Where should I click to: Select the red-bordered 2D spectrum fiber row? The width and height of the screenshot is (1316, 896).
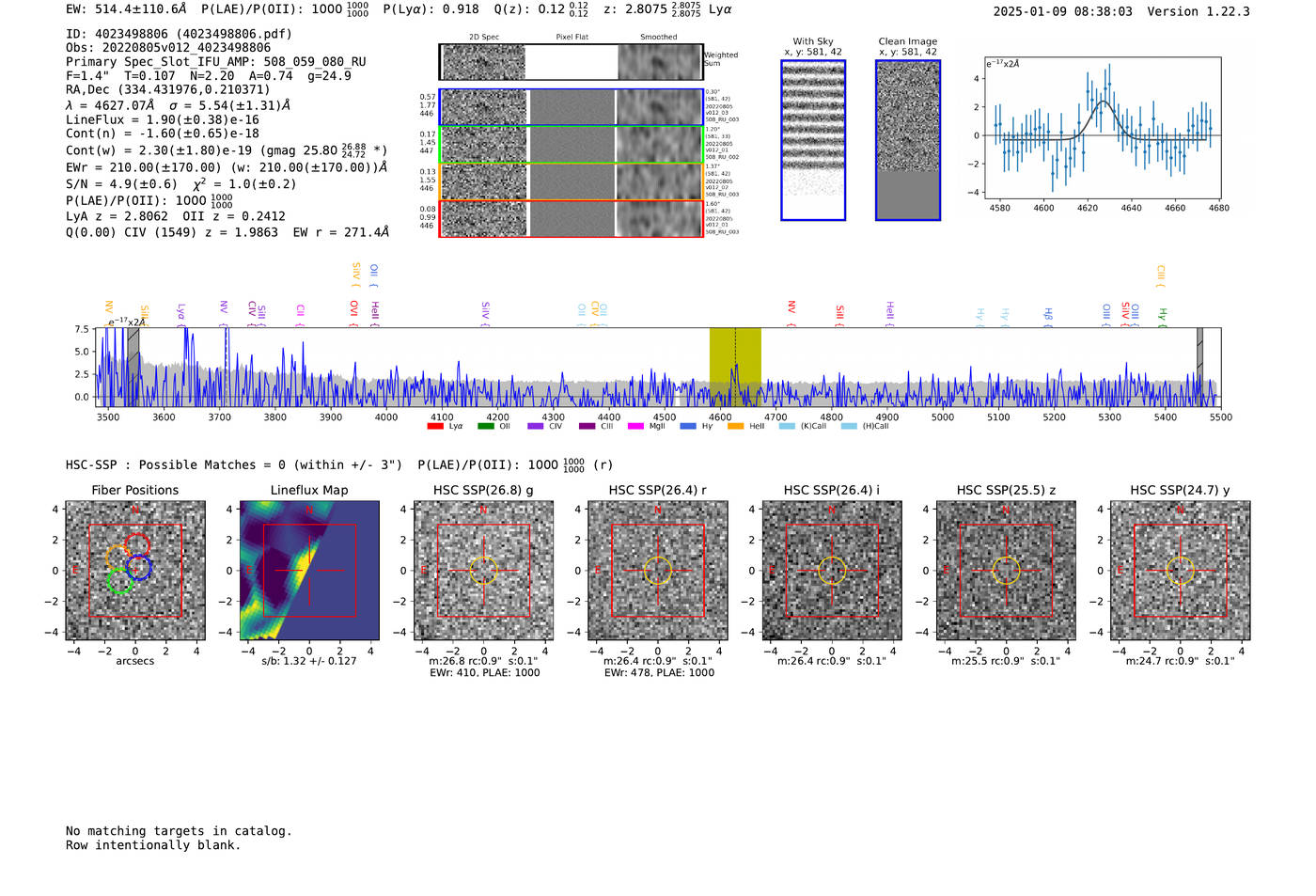[x=572, y=218]
